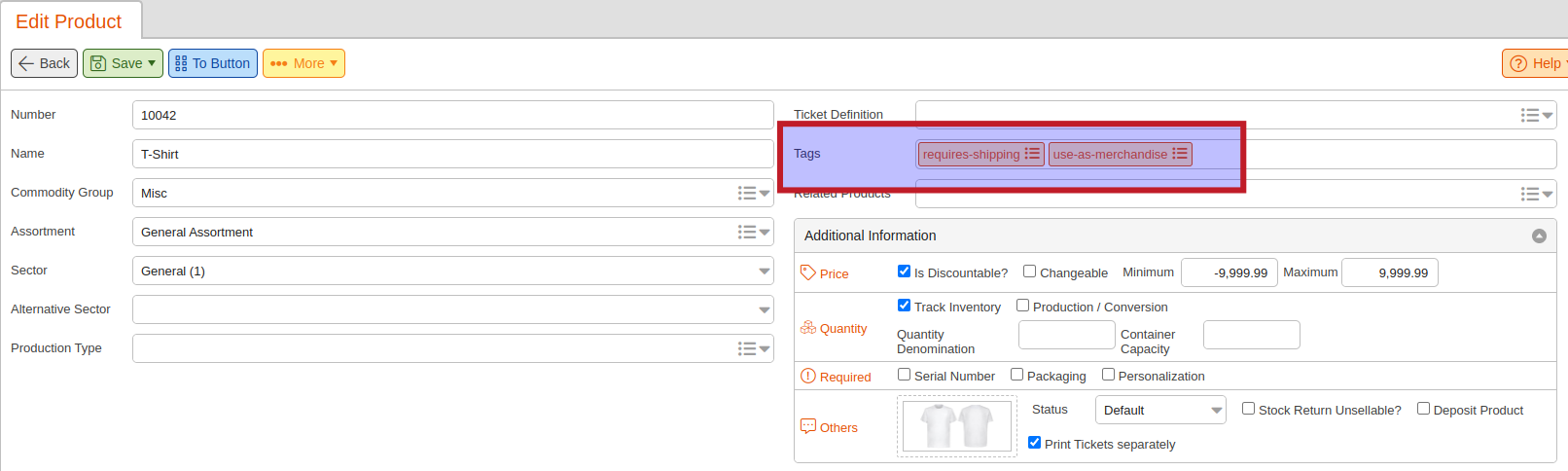
Task: Uncheck the Is Discountable checkbox
Action: (x=904, y=272)
